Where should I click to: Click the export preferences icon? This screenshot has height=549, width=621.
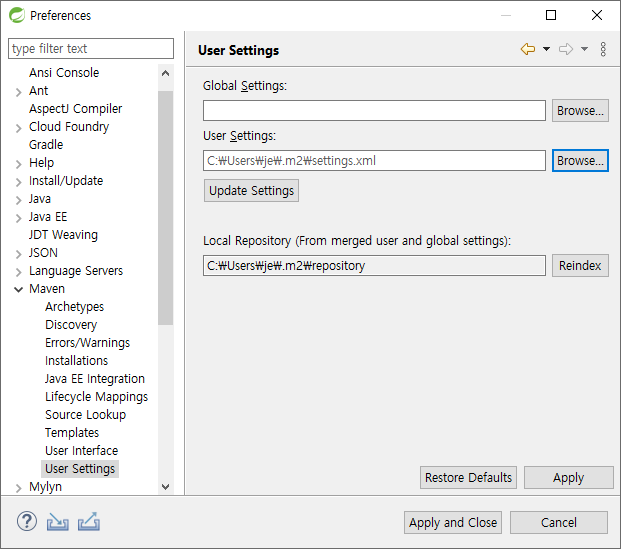tap(89, 521)
